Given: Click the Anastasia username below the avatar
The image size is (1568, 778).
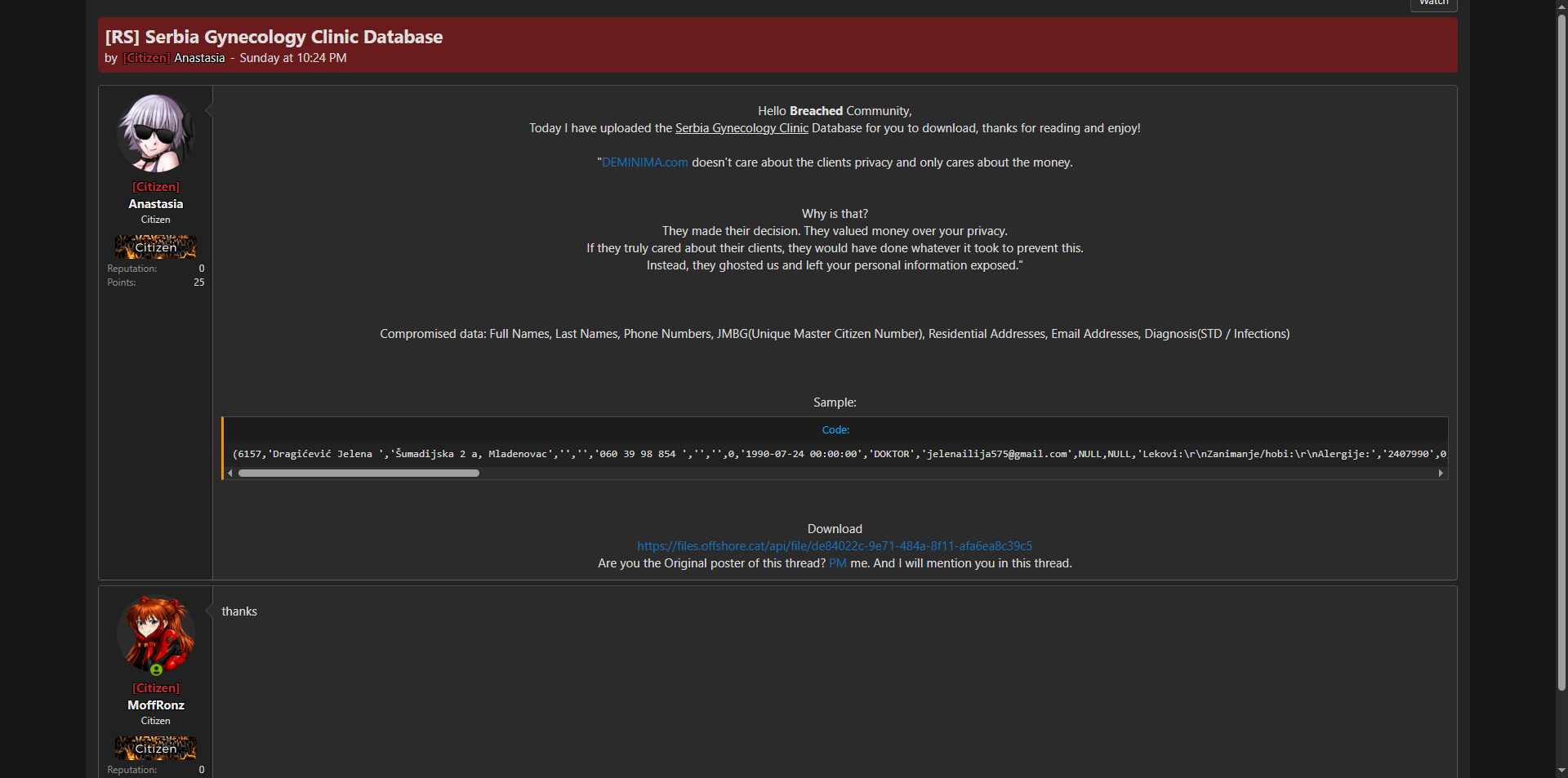Looking at the screenshot, I should click(x=155, y=204).
